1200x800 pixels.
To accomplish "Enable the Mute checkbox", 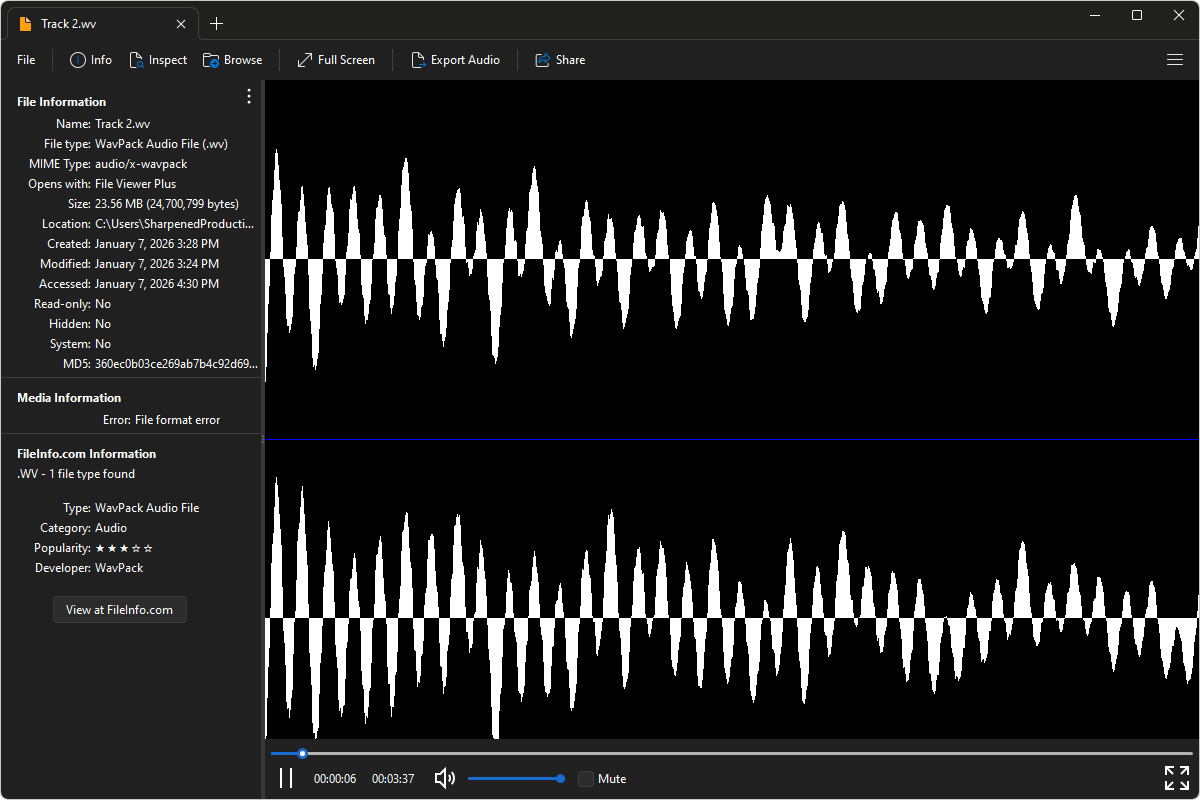I will (x=586, y=779).
